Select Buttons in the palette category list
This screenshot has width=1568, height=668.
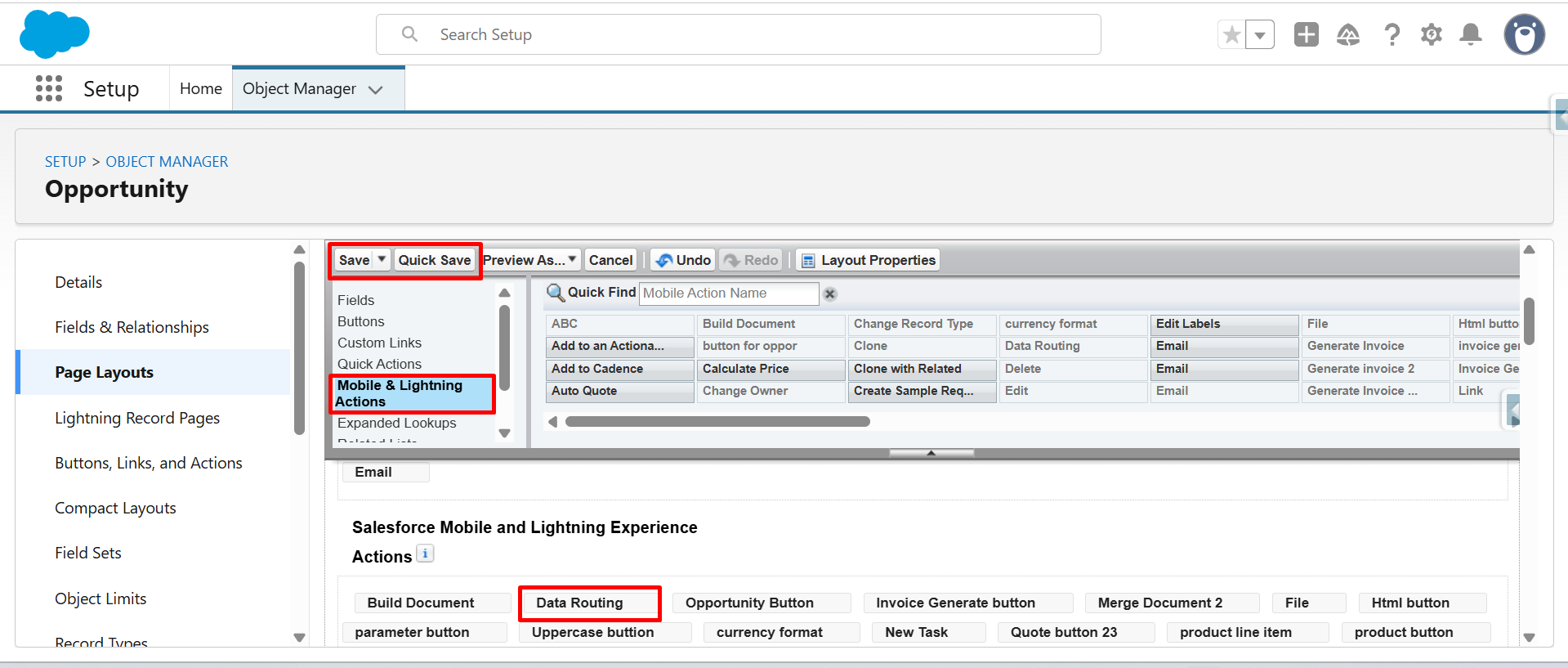coord(360,321)
